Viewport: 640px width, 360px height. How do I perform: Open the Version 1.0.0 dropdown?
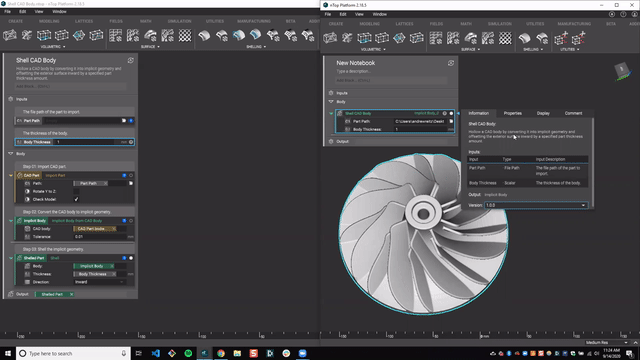pyautogui.click(x=536, y=205)
